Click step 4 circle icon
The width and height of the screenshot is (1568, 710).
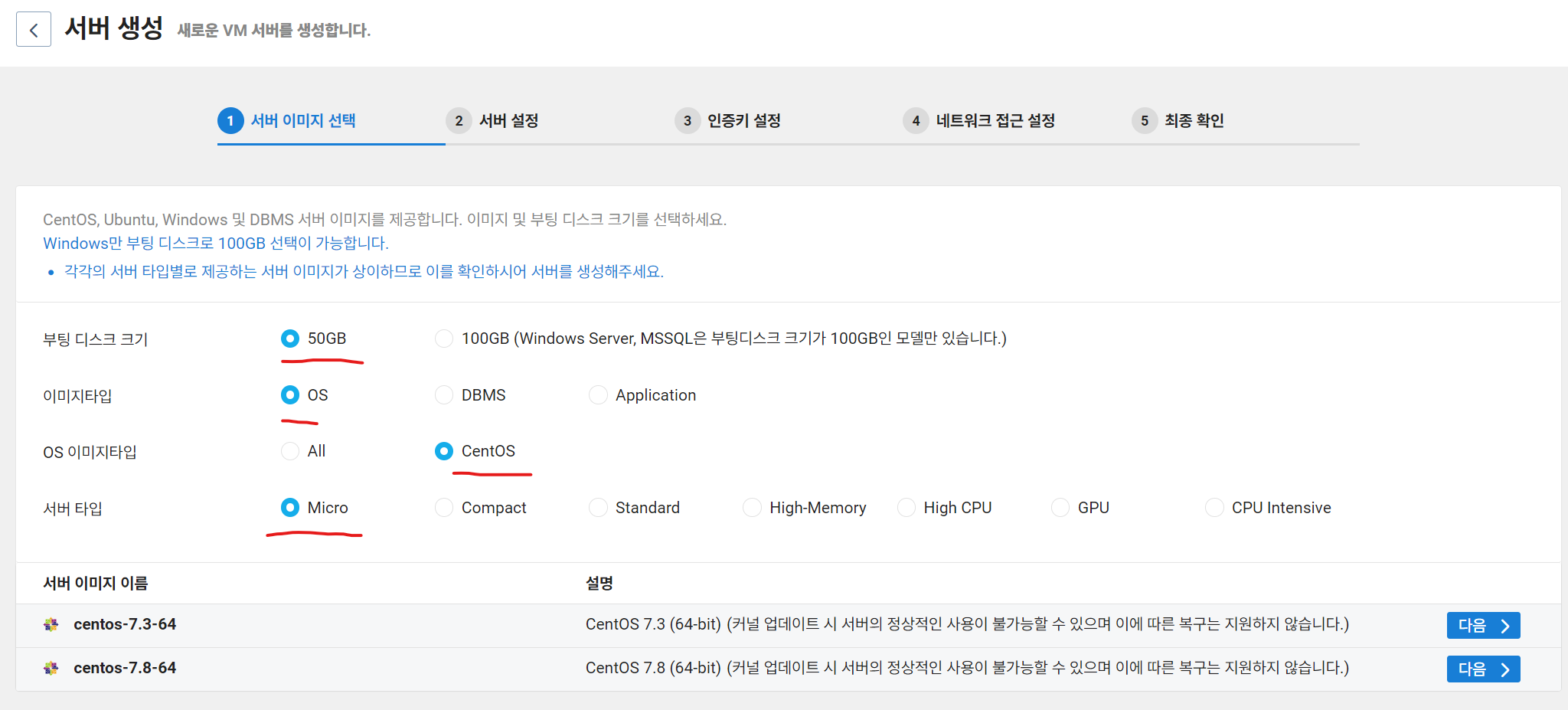click(916, 120)
